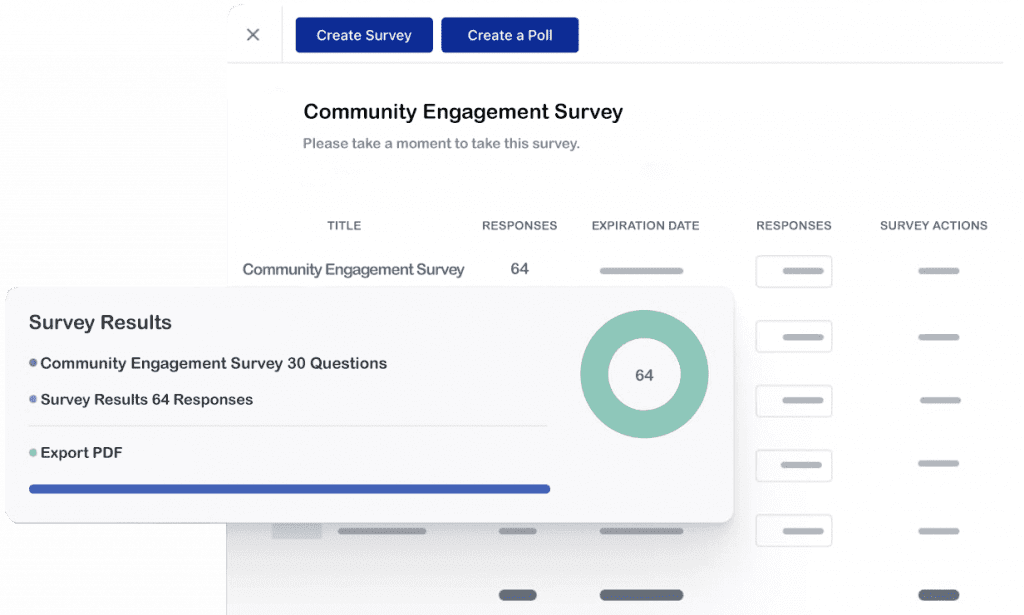Click the survey action icon in the second row
The width and height of the screenshot is (1024, 615).
[x=938, y=336]
